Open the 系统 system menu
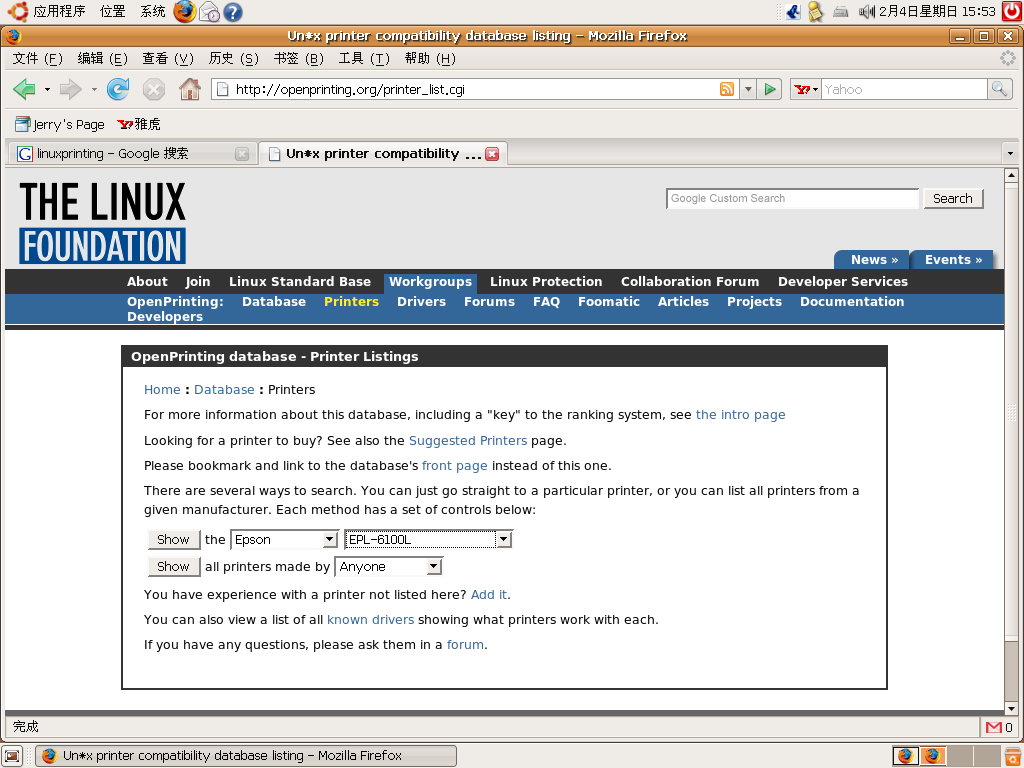The width and height of the screenshot is (1024, 768). 153,11
